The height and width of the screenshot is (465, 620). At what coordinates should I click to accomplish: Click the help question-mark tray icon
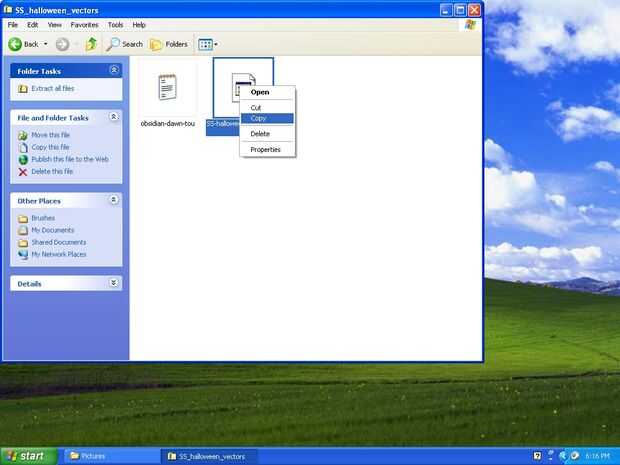click(x=537, y=456)
